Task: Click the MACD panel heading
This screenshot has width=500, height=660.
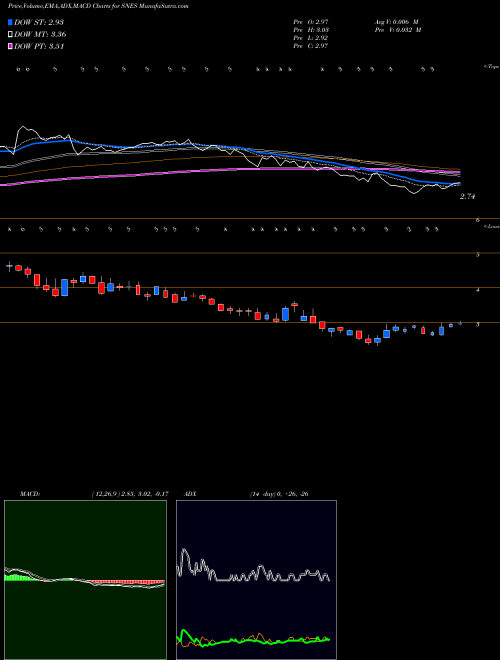Action: 30,494
